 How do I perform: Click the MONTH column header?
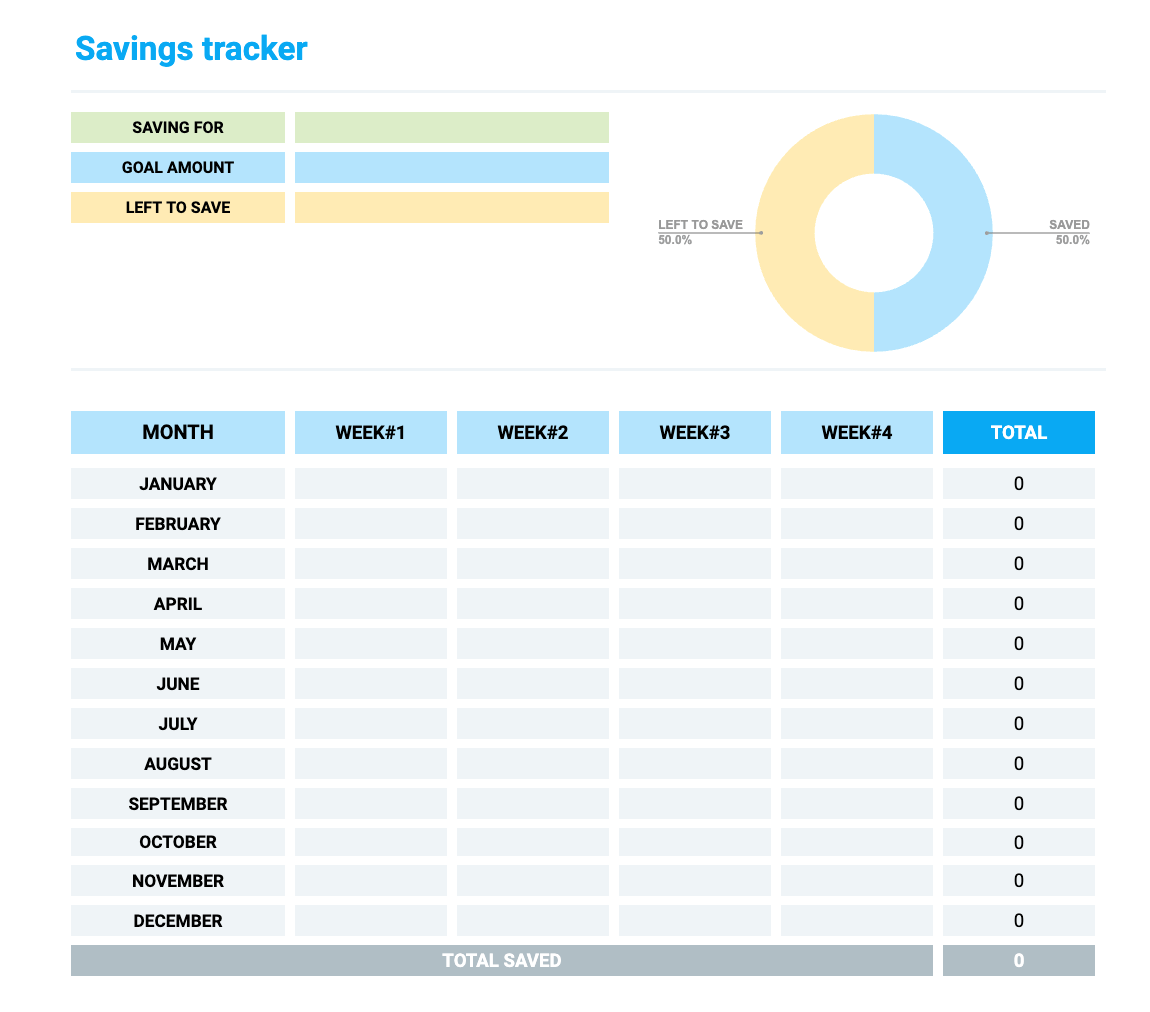(x=177, y=433)
